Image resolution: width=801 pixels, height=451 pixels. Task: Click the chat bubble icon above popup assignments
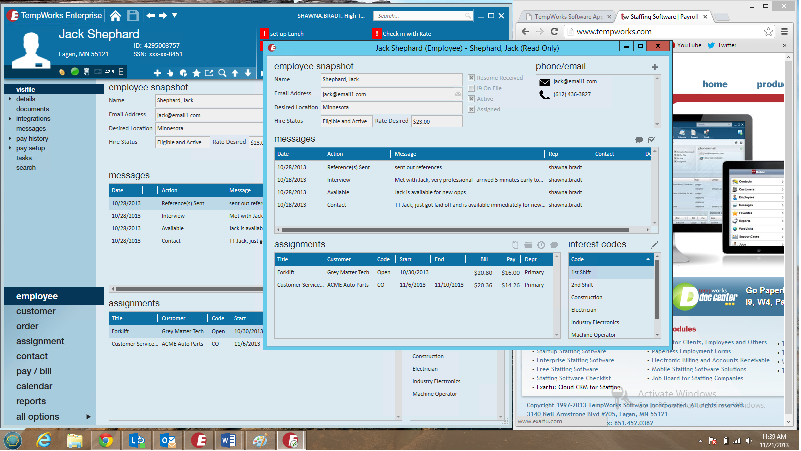click(x=554, y=245)
